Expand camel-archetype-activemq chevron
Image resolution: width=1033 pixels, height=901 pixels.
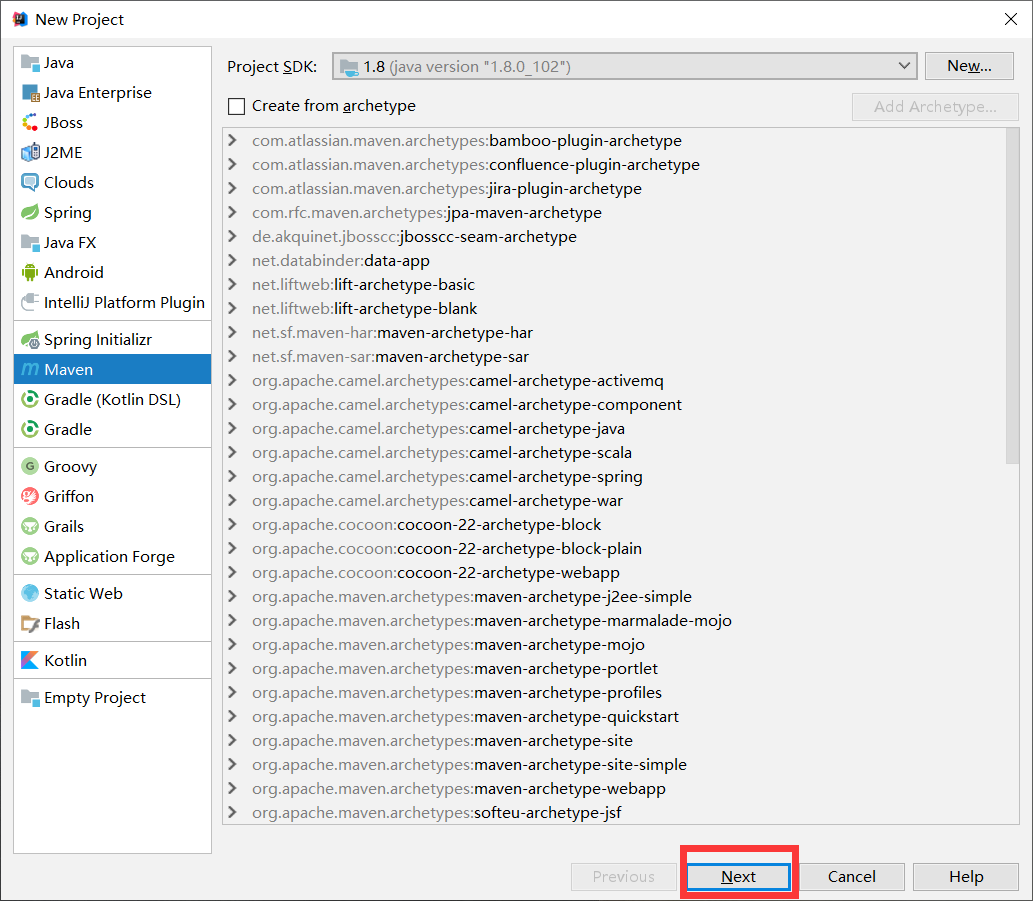pyautogui.click(x=232, y=380)
